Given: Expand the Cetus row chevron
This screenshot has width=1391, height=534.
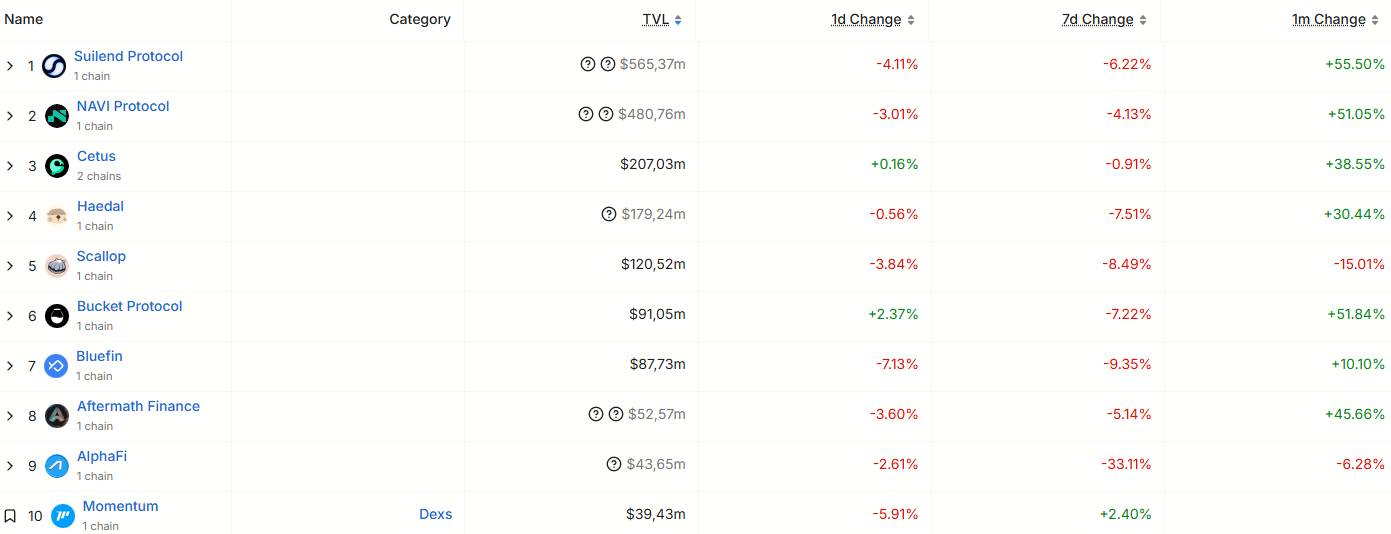Looking at the screenshot, I should [x=10, y=166].
